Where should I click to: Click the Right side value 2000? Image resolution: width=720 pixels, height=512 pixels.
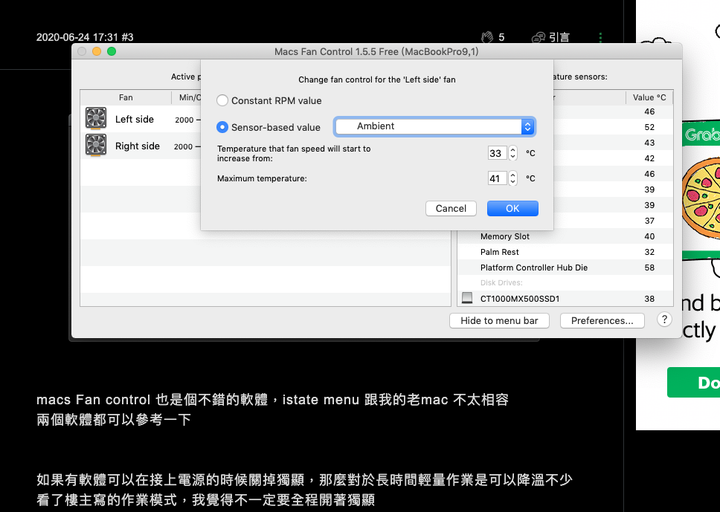[183, 146]
